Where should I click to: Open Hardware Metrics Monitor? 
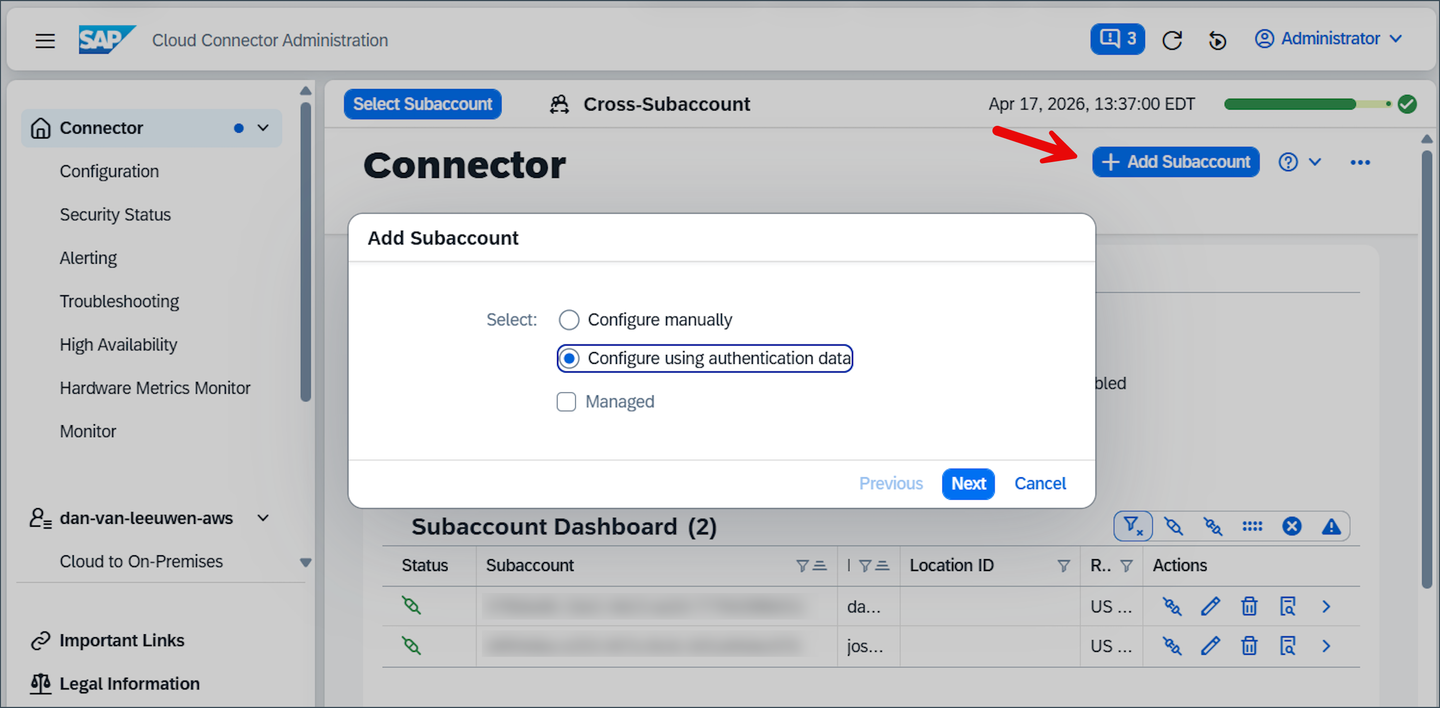point(155,388)
